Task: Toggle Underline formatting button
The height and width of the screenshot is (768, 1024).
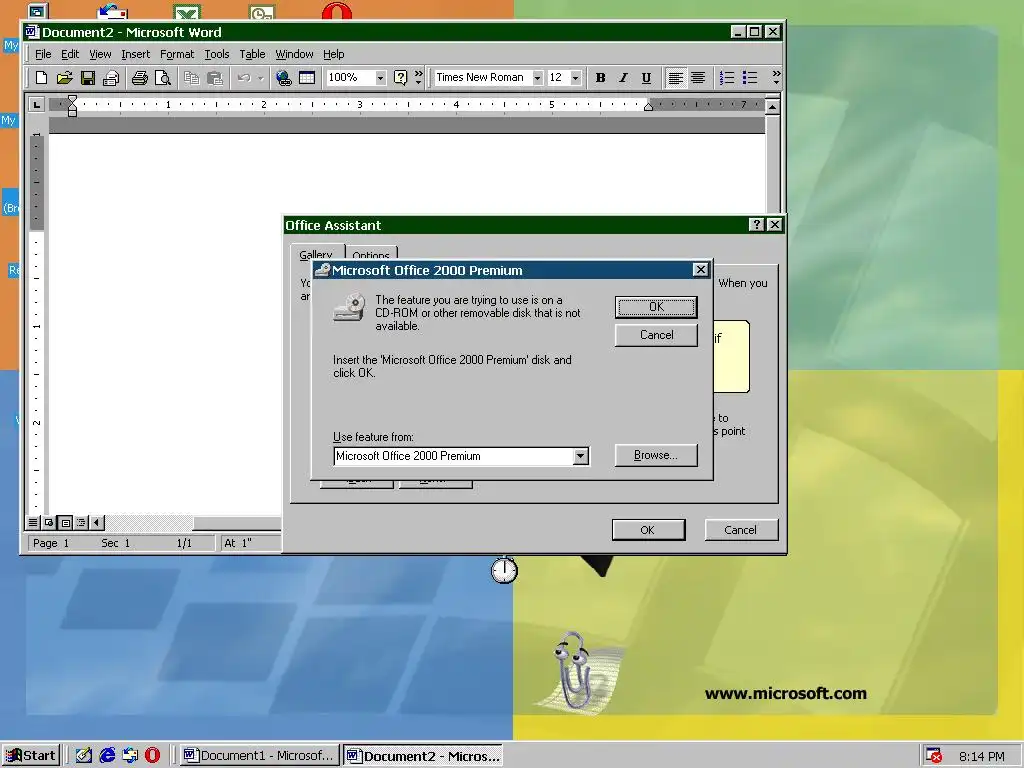Action: tap(646, 78)
